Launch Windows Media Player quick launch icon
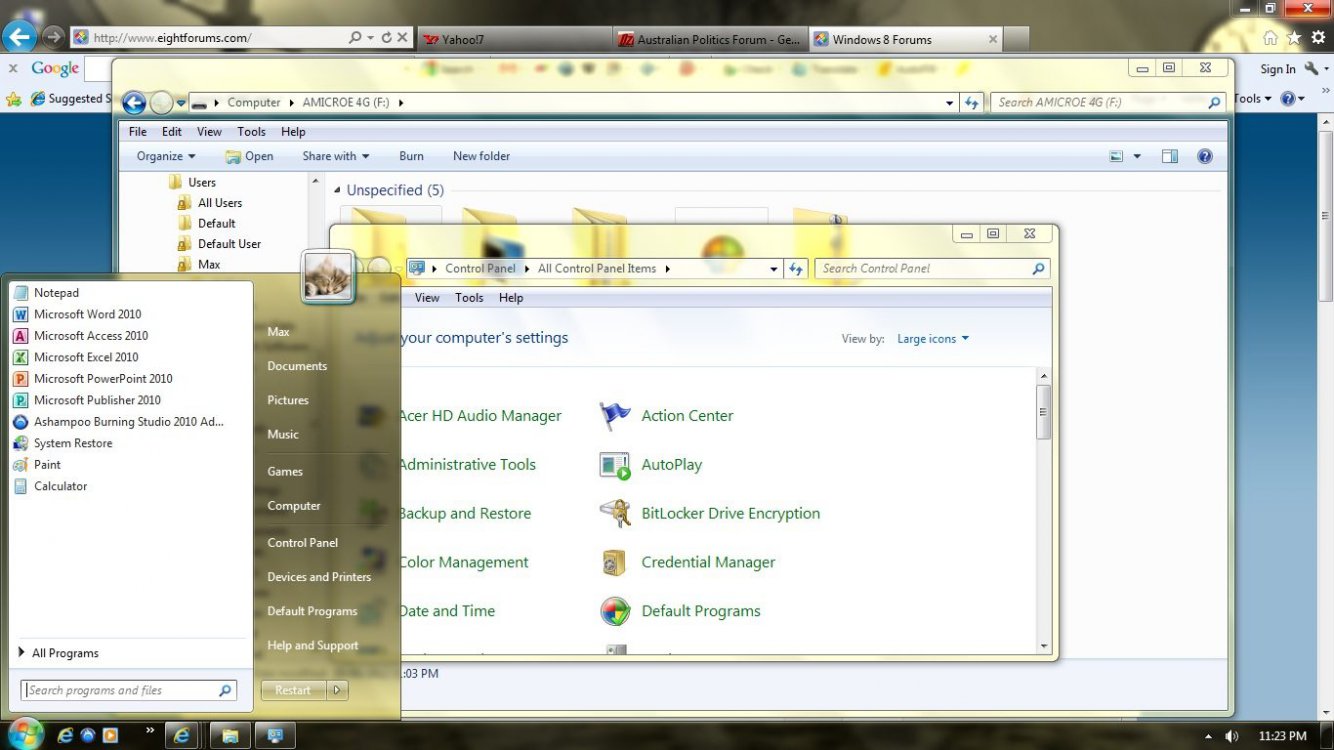The image size is (1334, 750). tap(111, 735)
